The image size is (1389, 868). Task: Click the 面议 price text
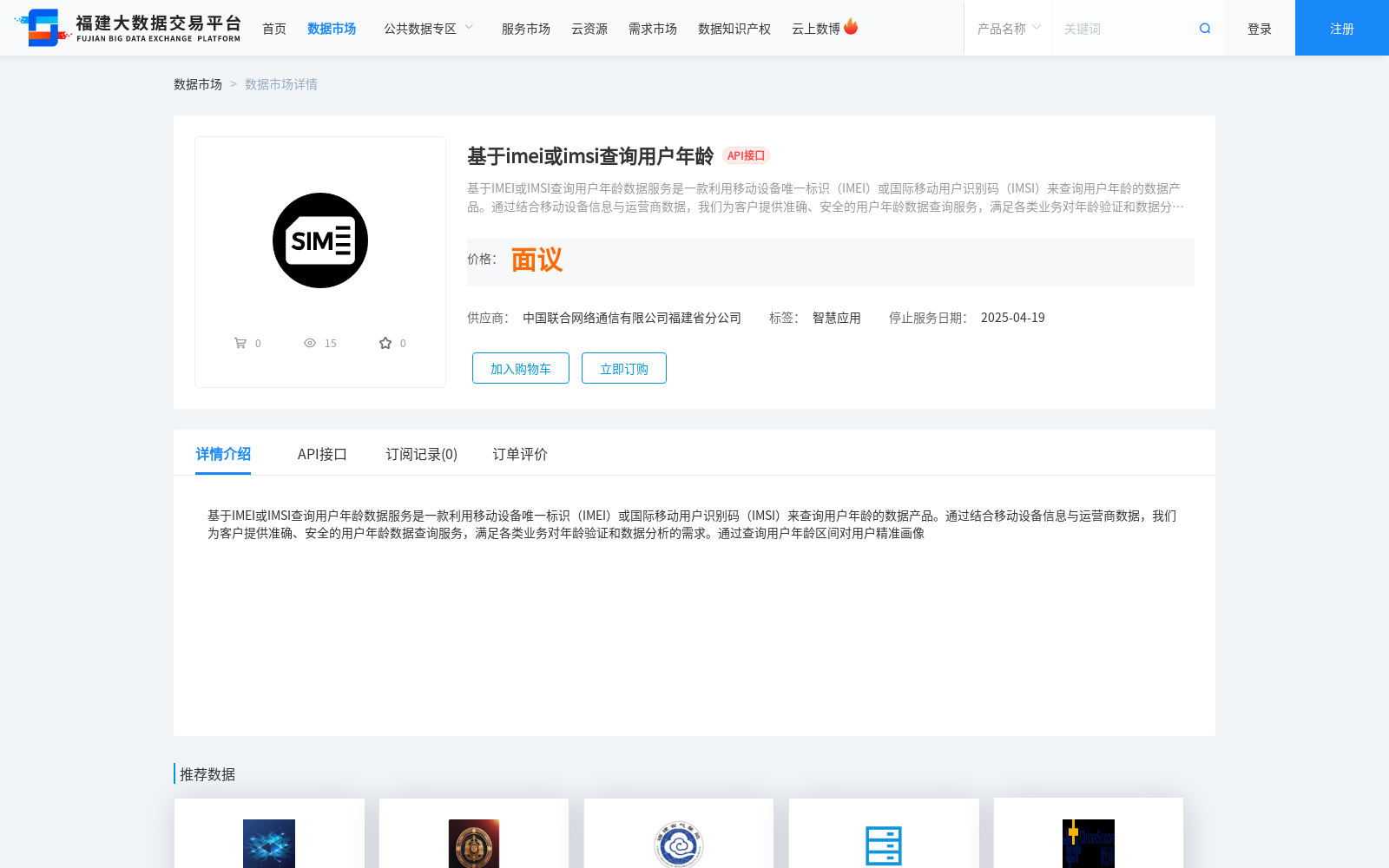(x=537, y=260)
